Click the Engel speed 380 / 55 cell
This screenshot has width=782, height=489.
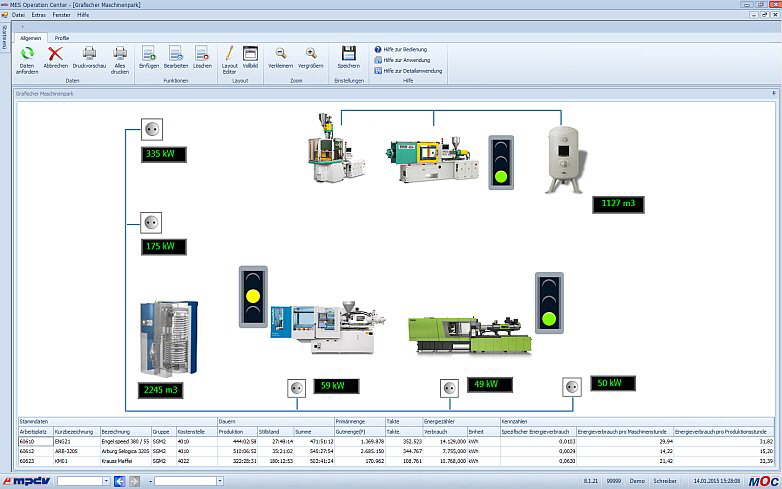click(x=125, y=442)
